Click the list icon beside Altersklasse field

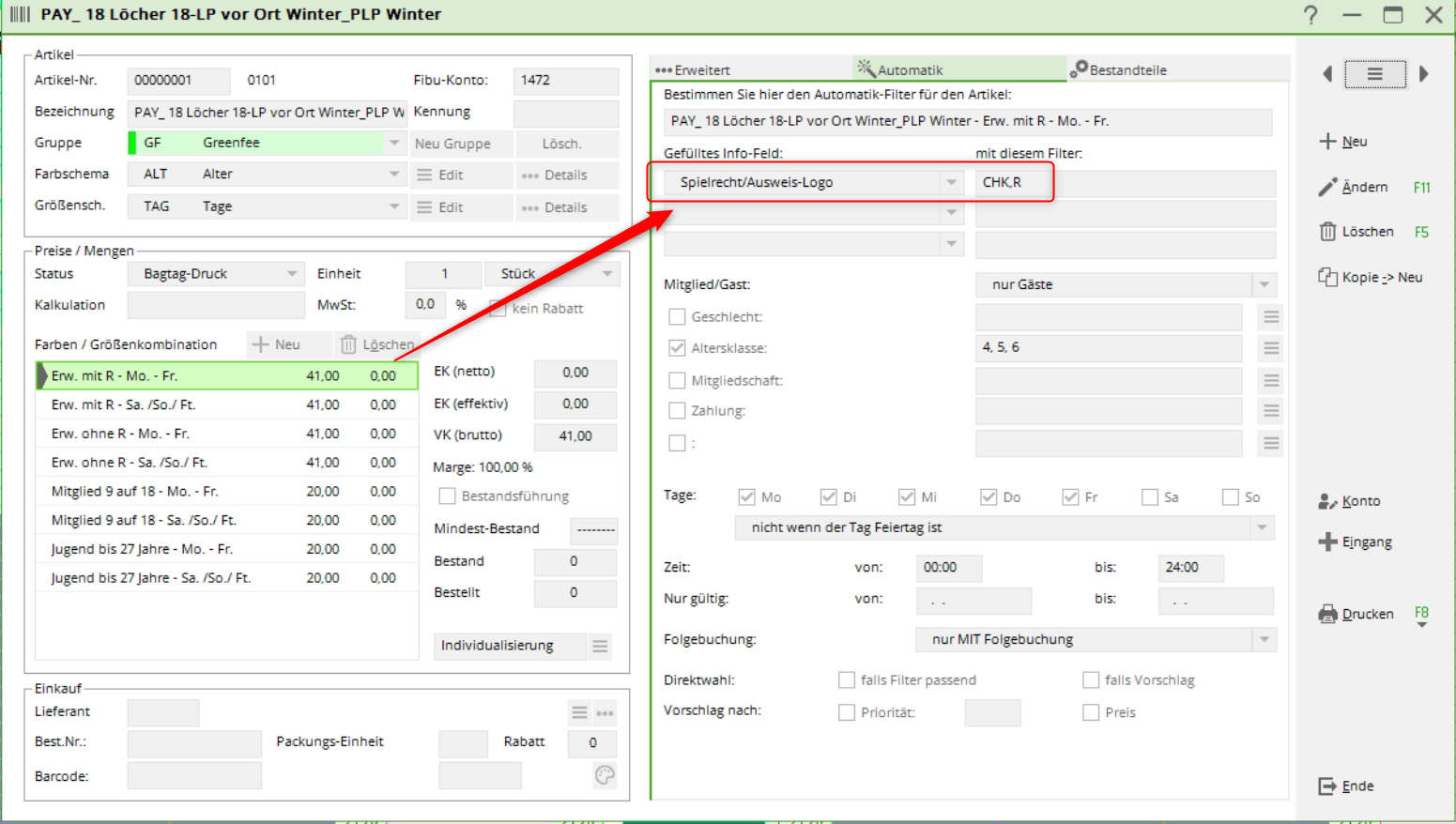1271,348
